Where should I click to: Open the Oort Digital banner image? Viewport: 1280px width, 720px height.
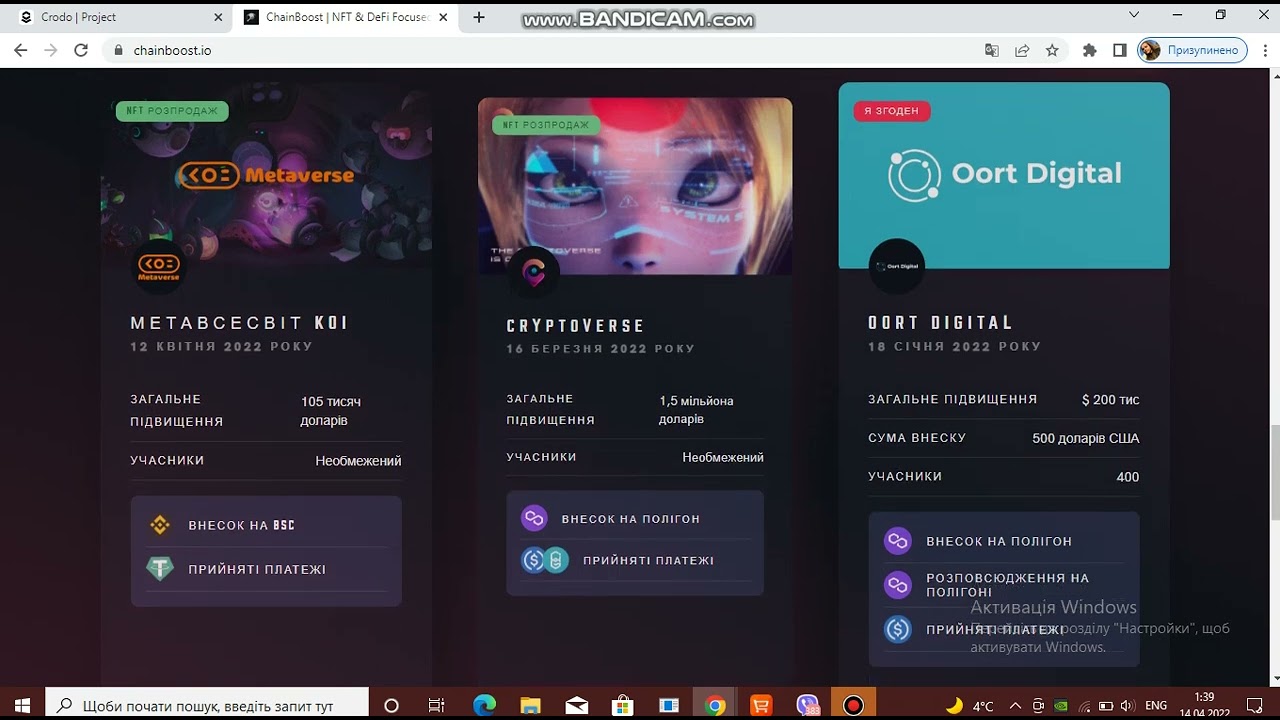pos(1004,175)
